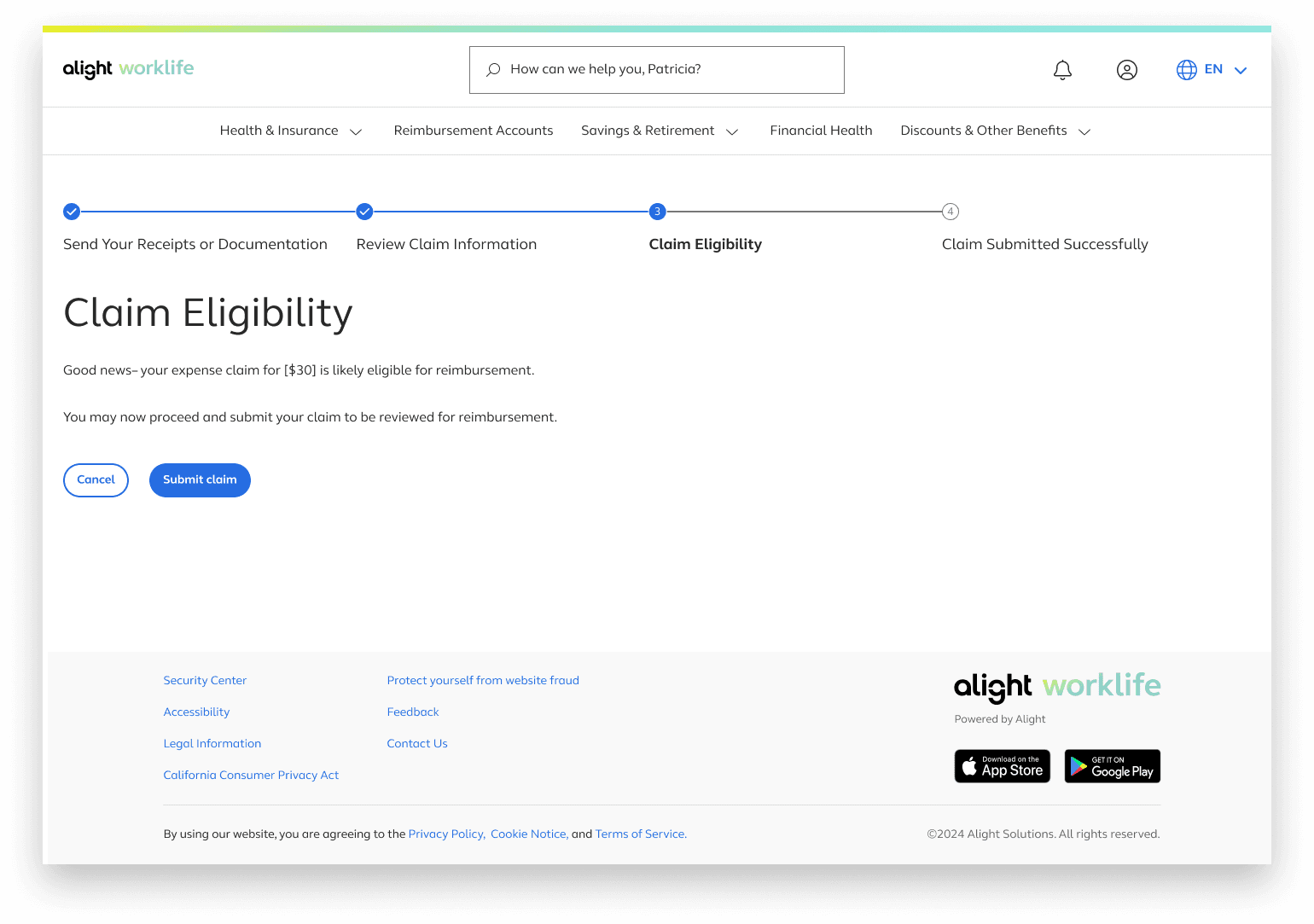Click the 'Powered by Alight' text

point(1000,719)
